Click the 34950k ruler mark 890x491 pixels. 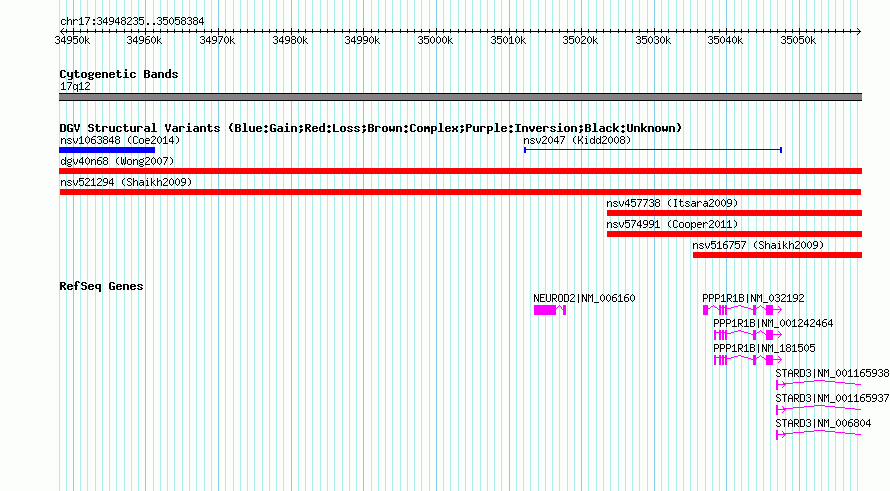point(72,40)
